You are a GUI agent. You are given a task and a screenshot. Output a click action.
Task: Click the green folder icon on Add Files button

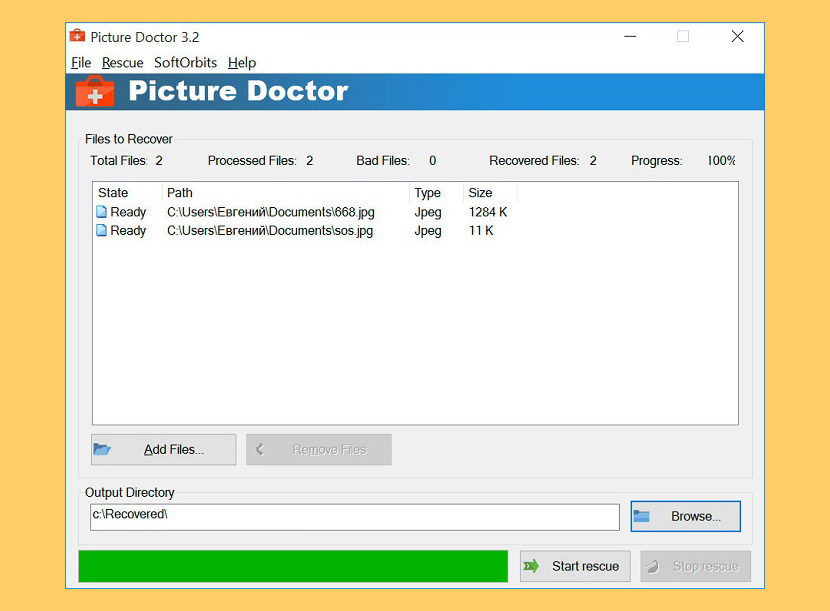(103, 449)
